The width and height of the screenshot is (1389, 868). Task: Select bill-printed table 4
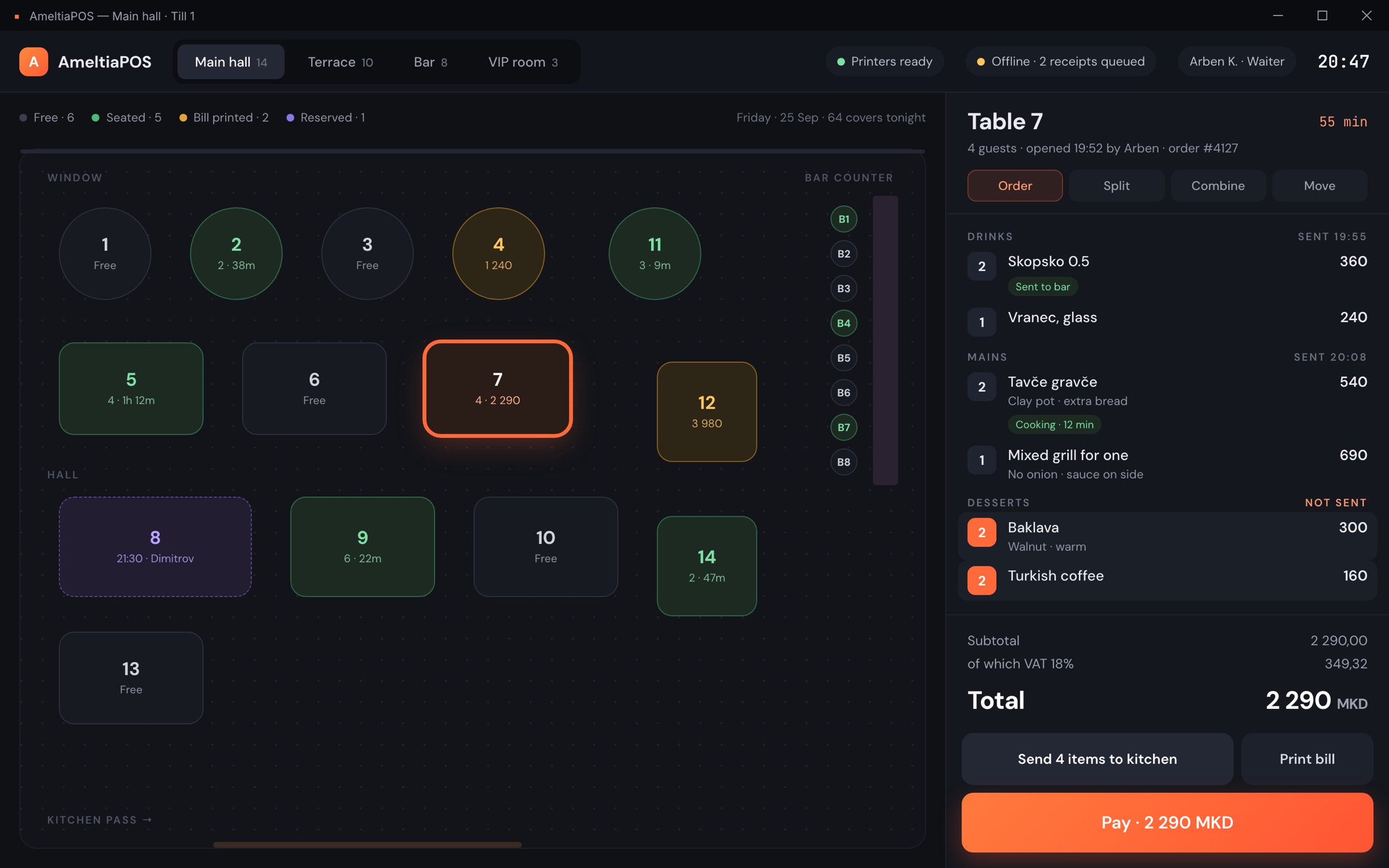tap(498, 253)
